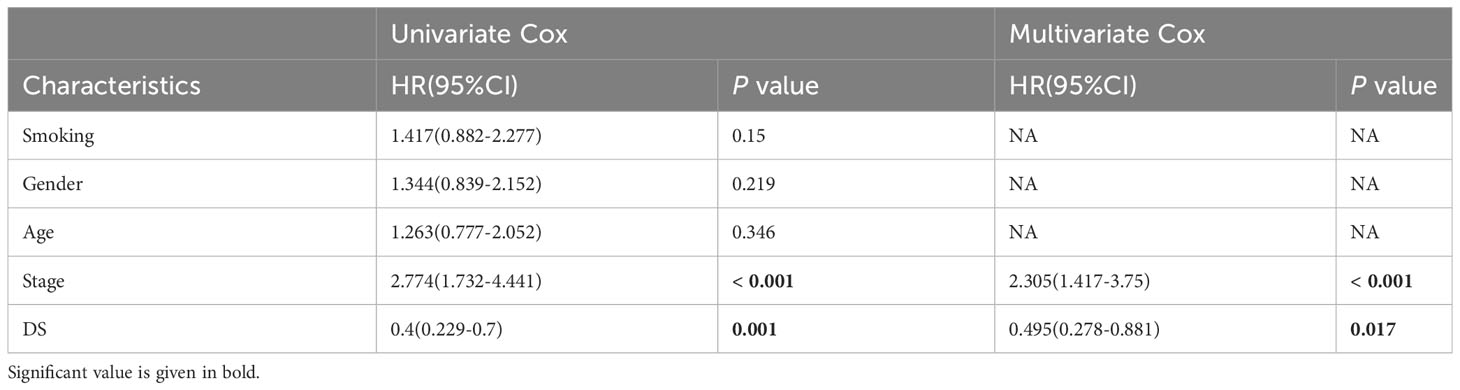Click the univariate HR(95%CI) subheader

454,86
